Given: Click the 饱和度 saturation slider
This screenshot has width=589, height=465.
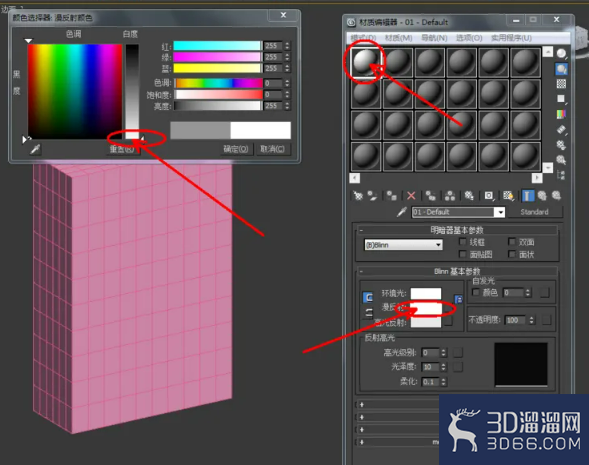Looking at the screenshot, I should 218,94.
